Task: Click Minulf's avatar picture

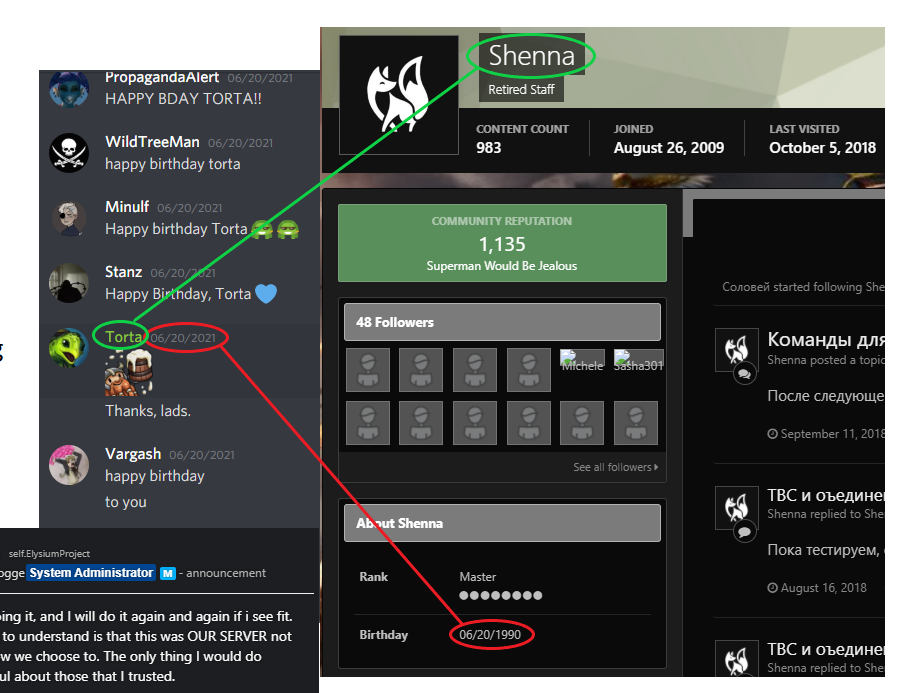Action: click(x=69, y=219)
